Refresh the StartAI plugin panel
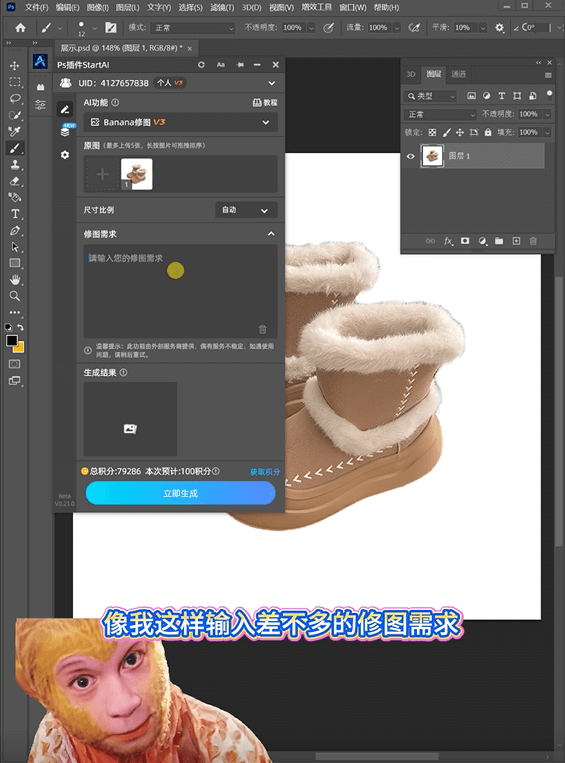The height and width of the screenshot is (763, 565). click(201, 65)
